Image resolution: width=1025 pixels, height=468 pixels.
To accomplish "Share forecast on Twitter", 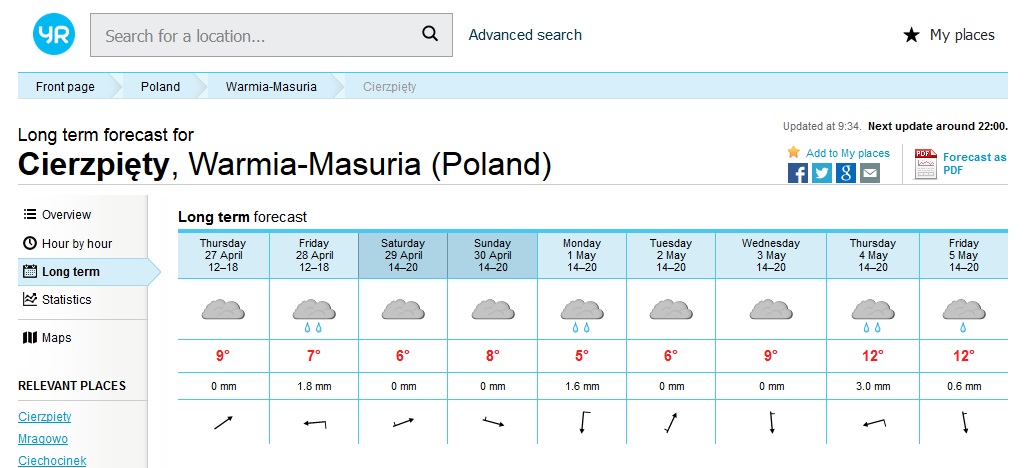I will pos(822,173).
